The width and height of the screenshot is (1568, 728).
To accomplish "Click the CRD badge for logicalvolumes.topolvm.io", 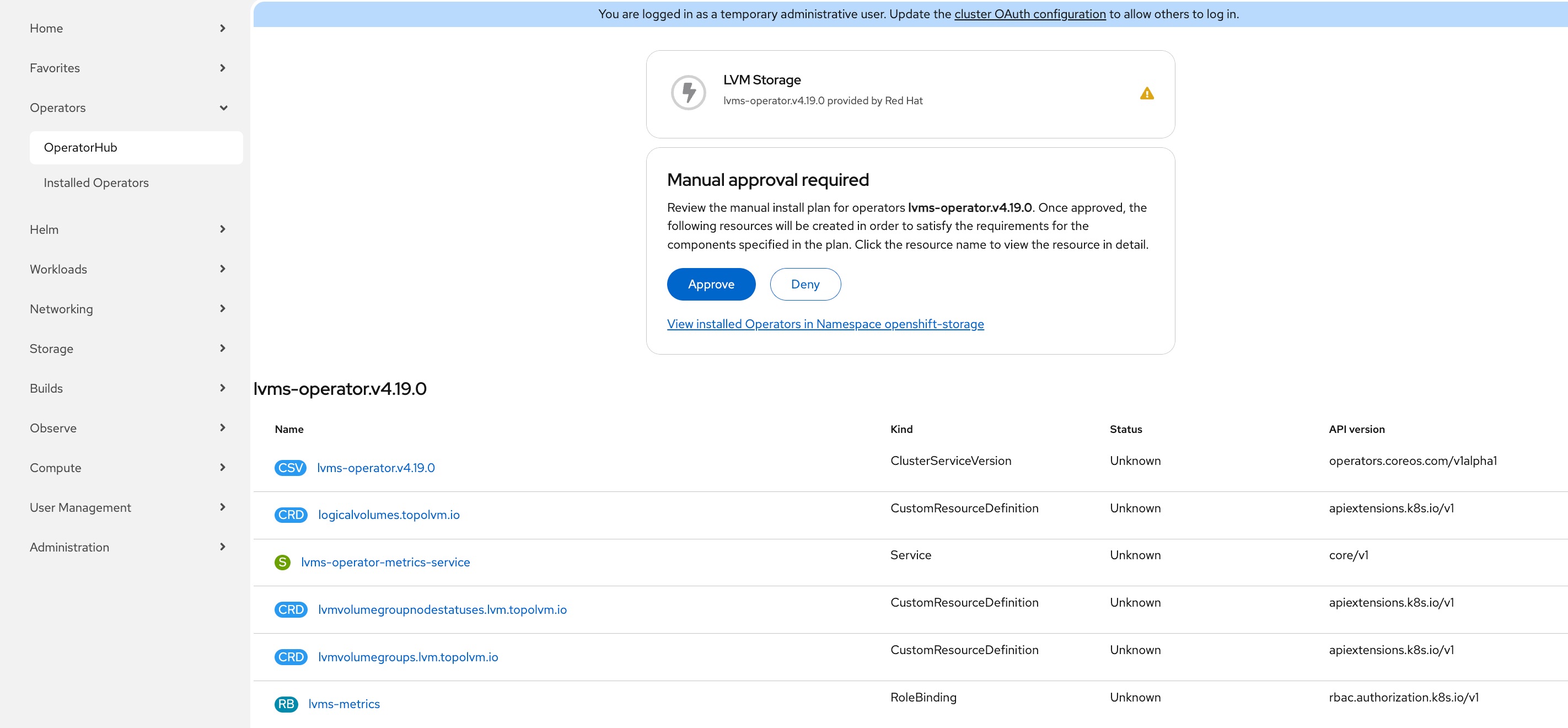I will tap(291, 515).
